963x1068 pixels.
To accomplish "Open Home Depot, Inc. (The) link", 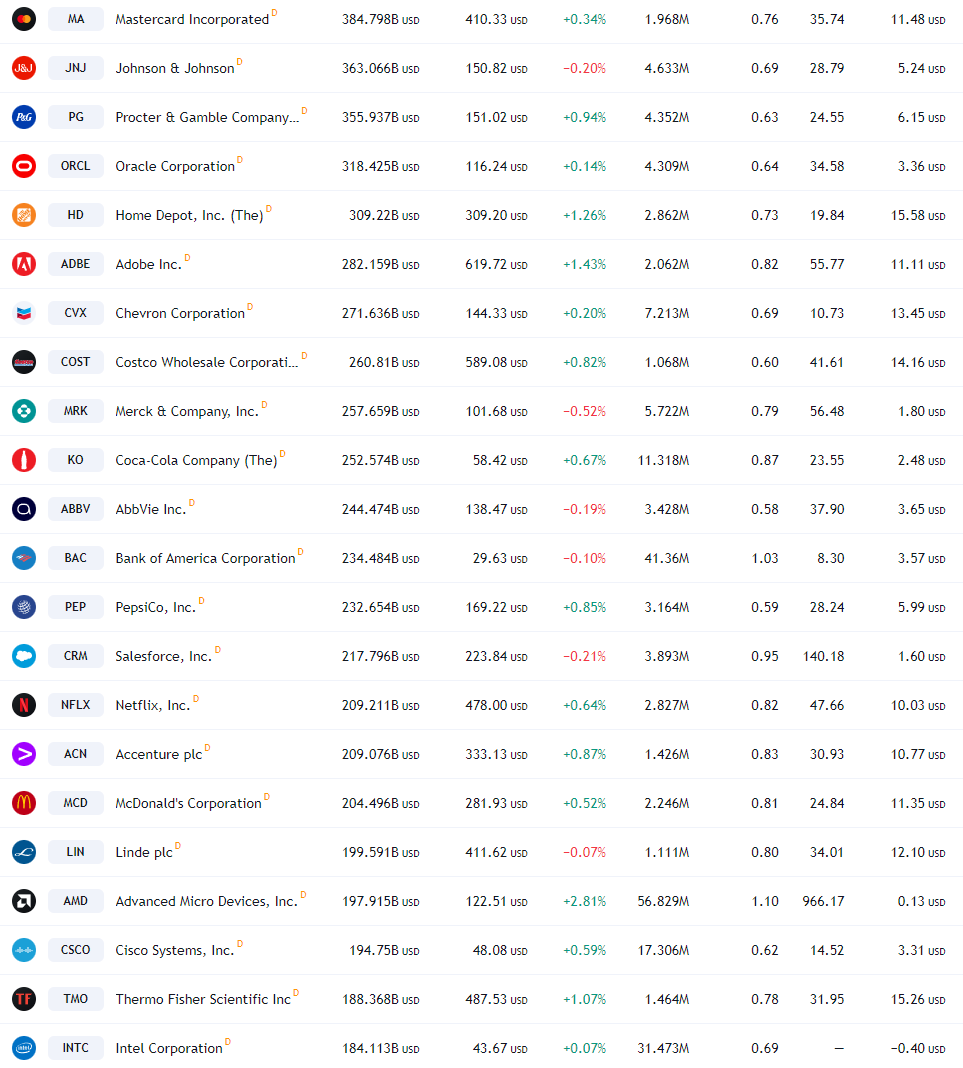I will 189,216.
